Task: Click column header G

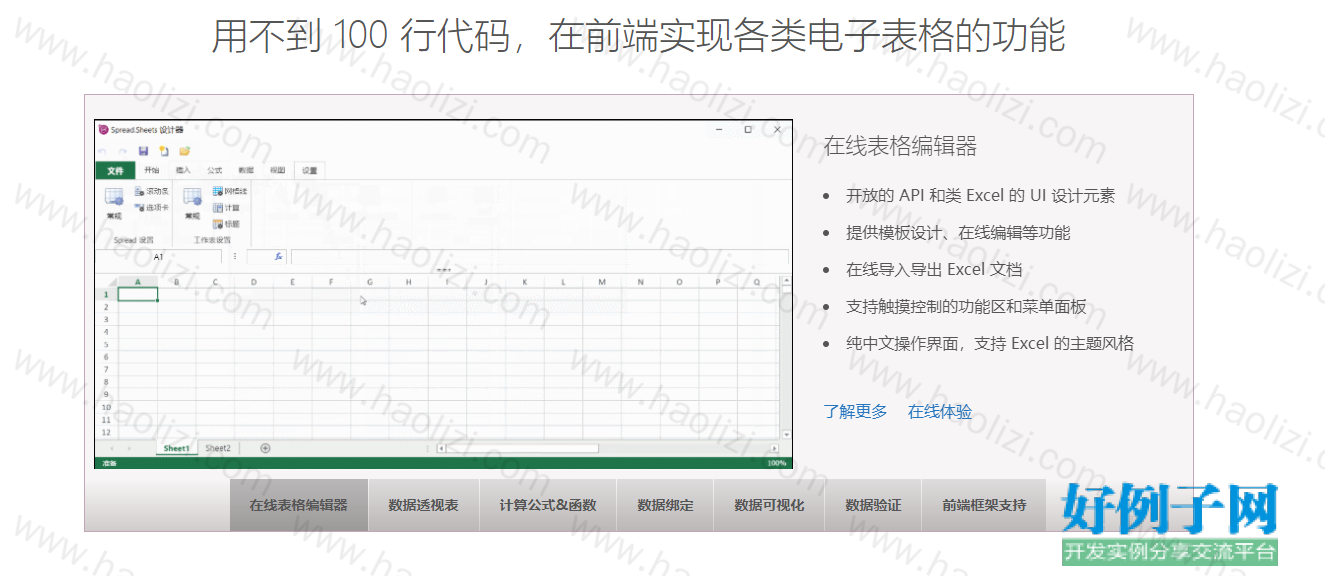Action: pyautogui.click(x=370, y=282)
